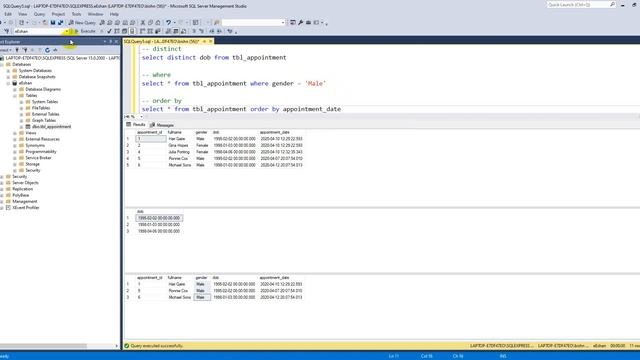Switch to the Messages tab
Viewport: 640px width, 360px height.
click(162, 125)
